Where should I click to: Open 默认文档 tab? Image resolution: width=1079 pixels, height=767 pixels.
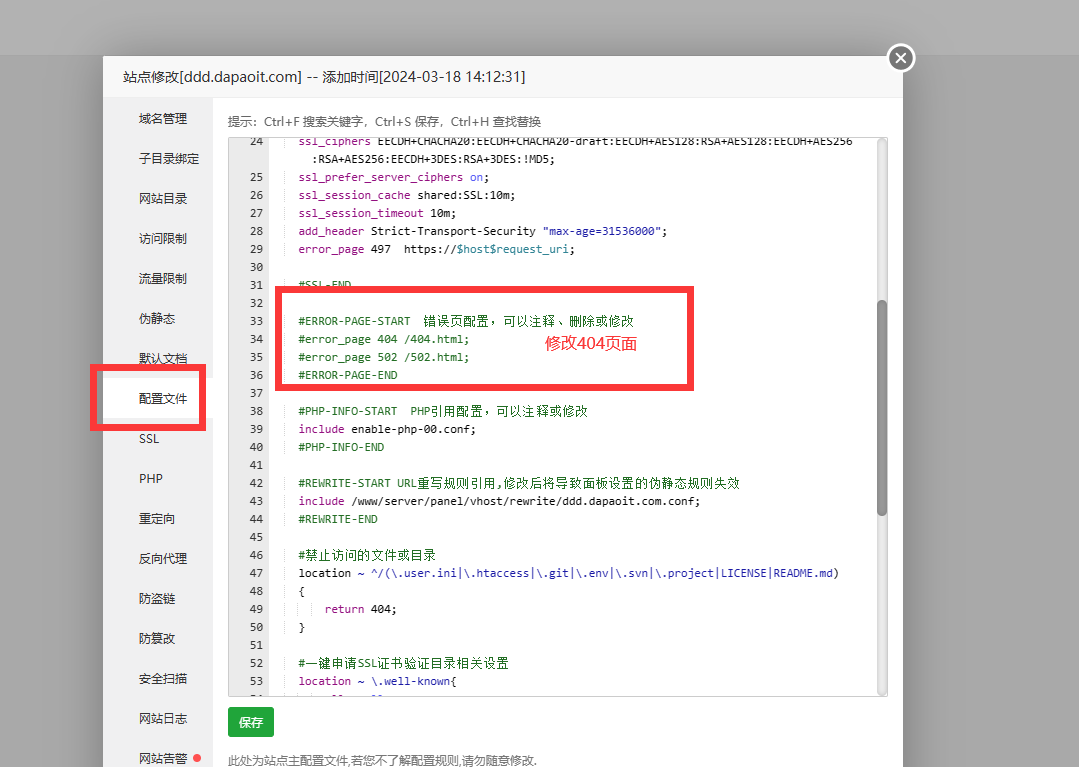click(162, 358)
